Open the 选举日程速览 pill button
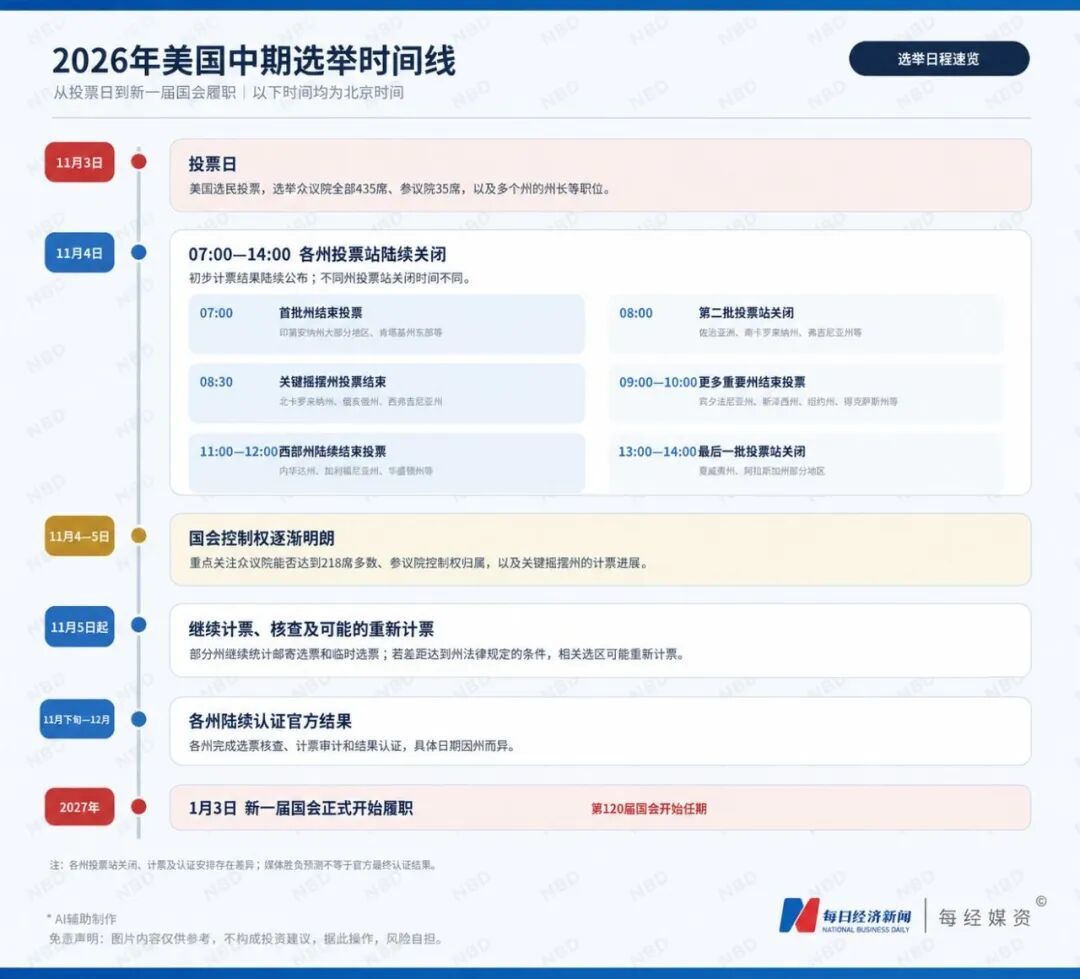 pos(939,59)
